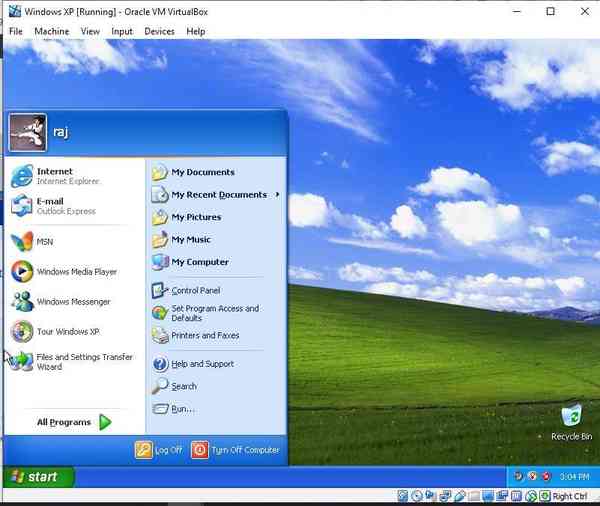Open the Recycle Bin on desktop
This screenshot has width=600, height=506.
coord(571,419)
